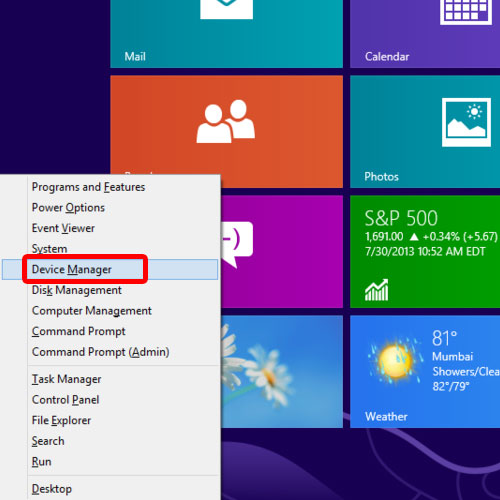Open the Calendar tile
This screenshot has height=500, width=500.
425,33
